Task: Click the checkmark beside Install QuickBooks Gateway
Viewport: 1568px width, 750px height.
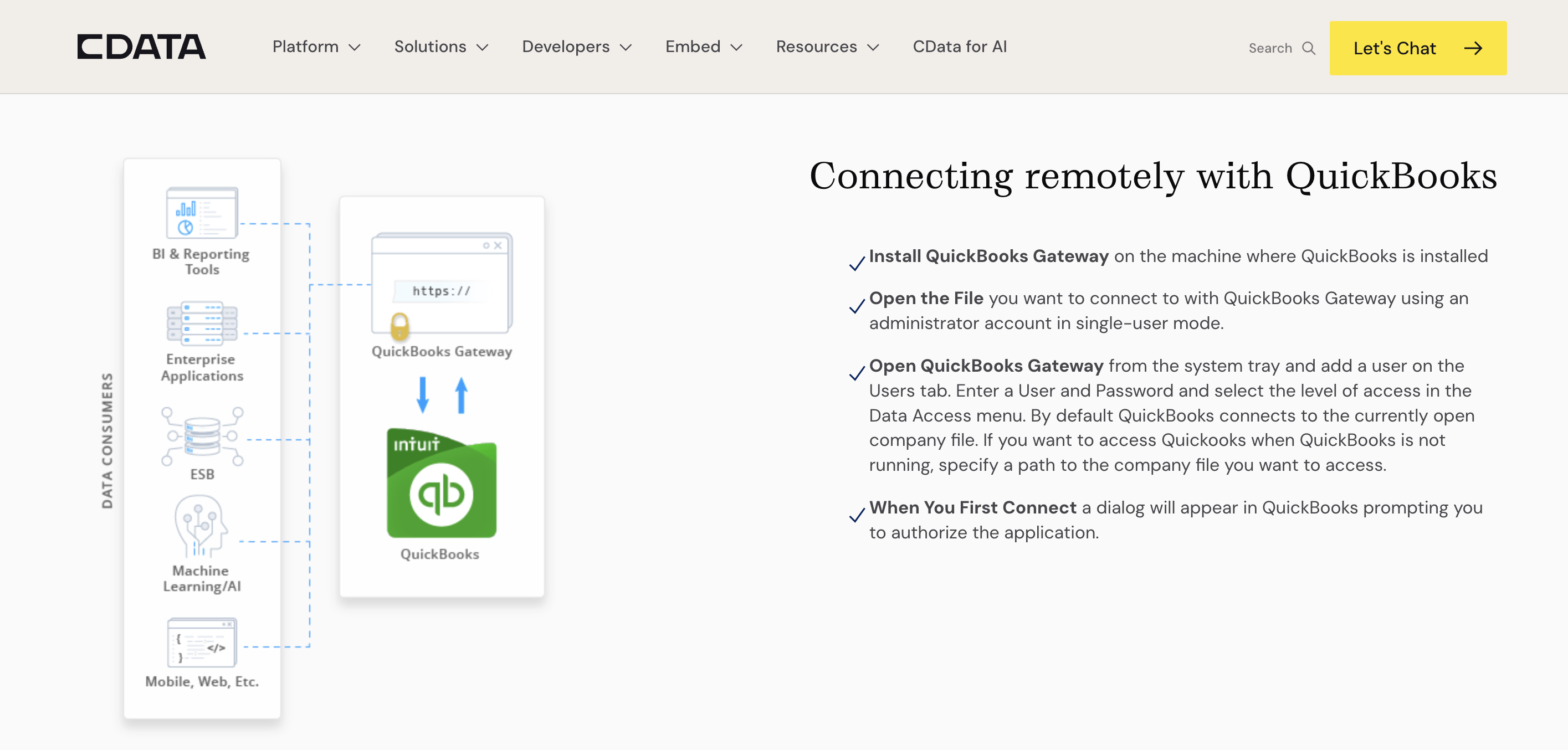Action: click(857, 263)
